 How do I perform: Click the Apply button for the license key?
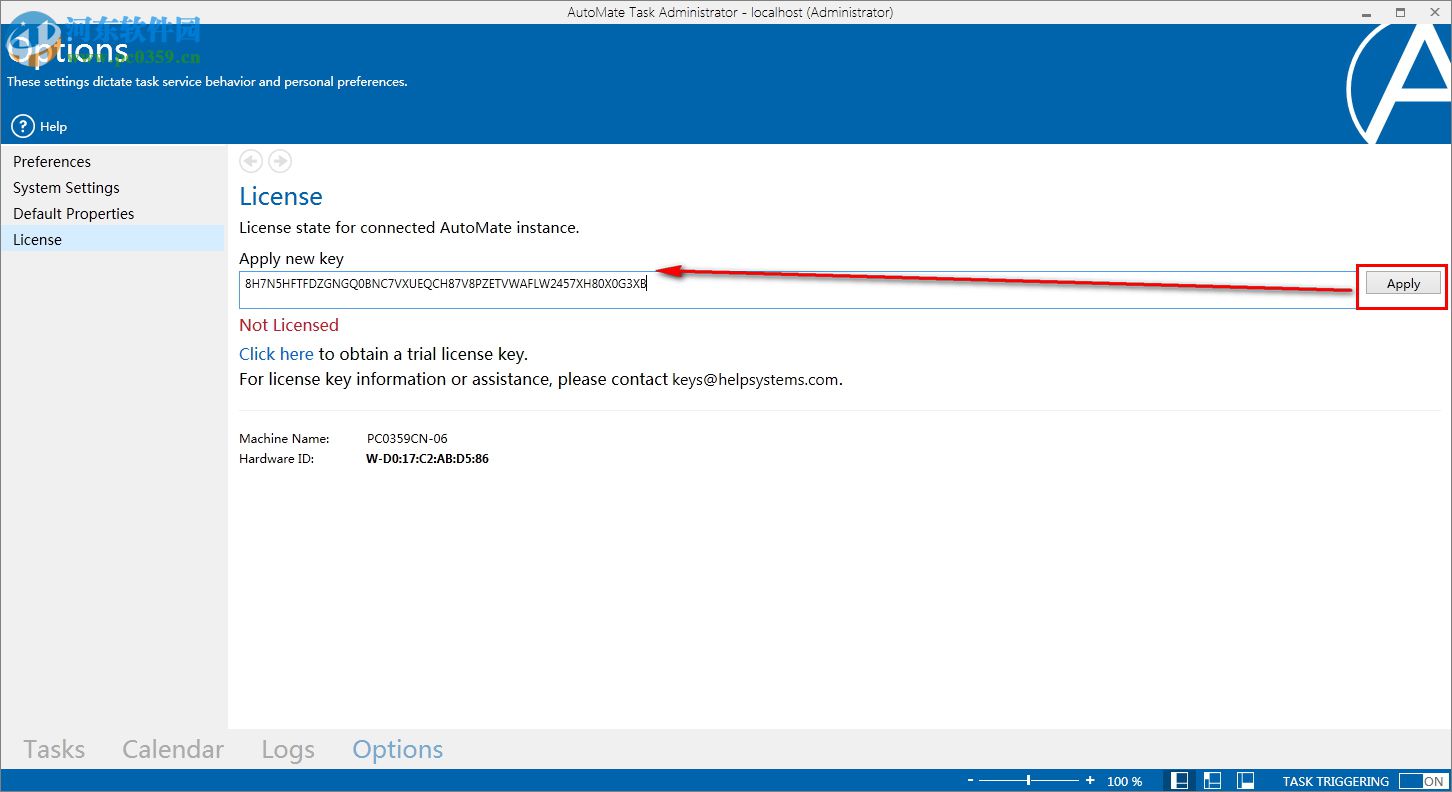point(1403,284)
